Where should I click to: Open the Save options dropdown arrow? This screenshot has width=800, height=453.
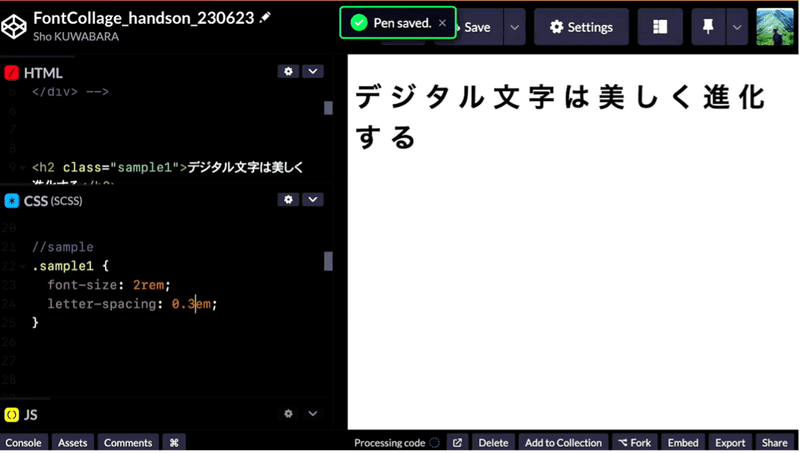point(515,27)
